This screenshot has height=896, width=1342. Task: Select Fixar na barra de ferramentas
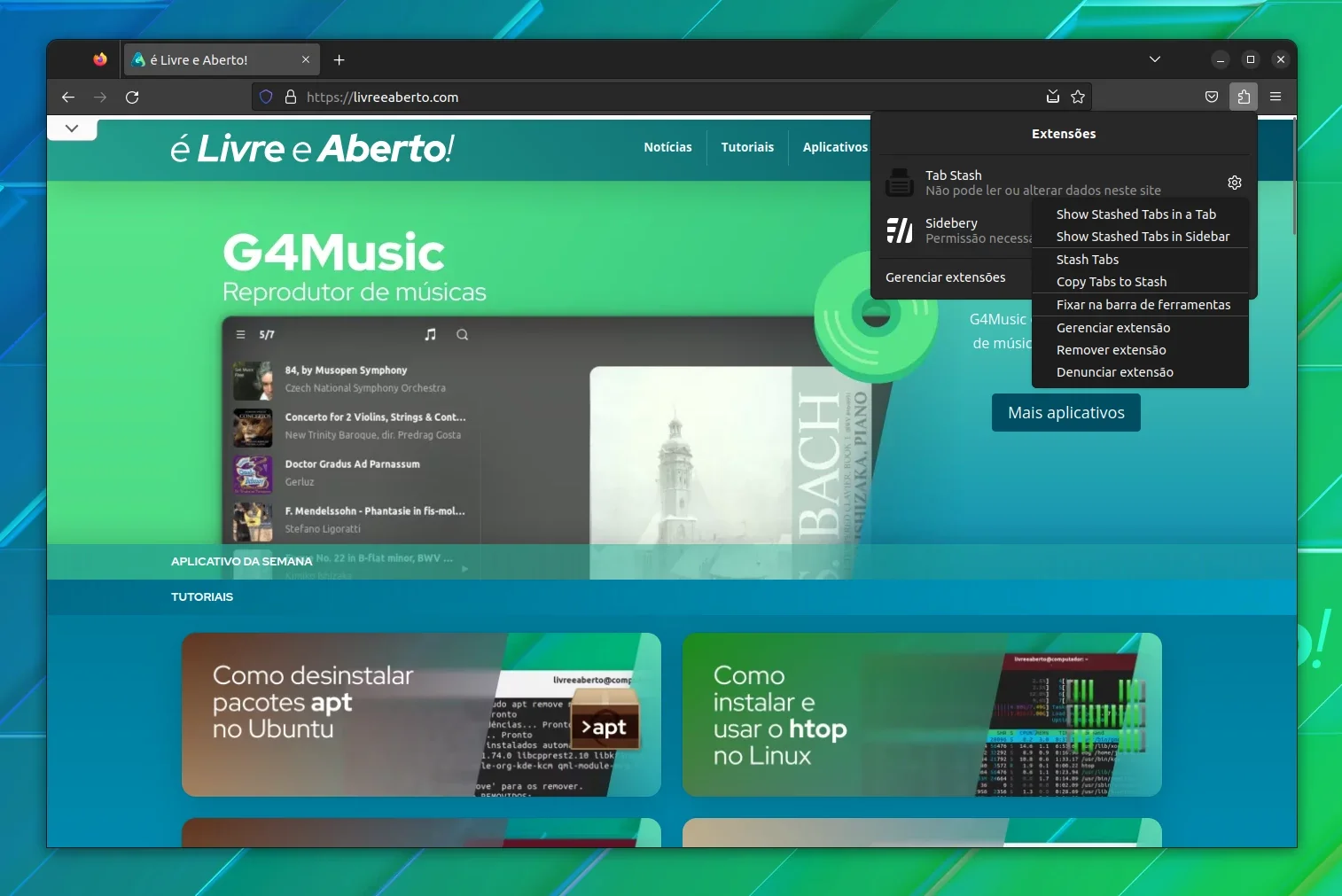click(x=1140, y=305)
